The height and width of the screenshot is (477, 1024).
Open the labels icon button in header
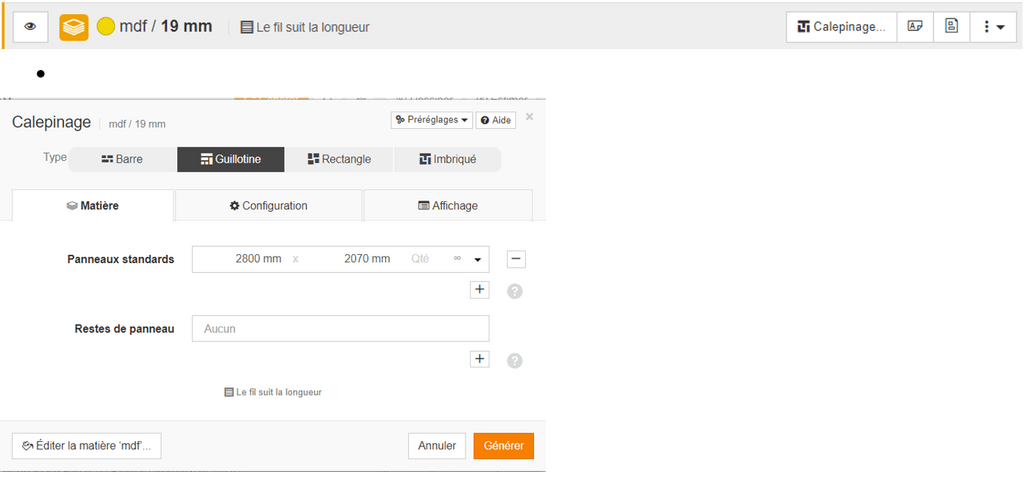914,27
